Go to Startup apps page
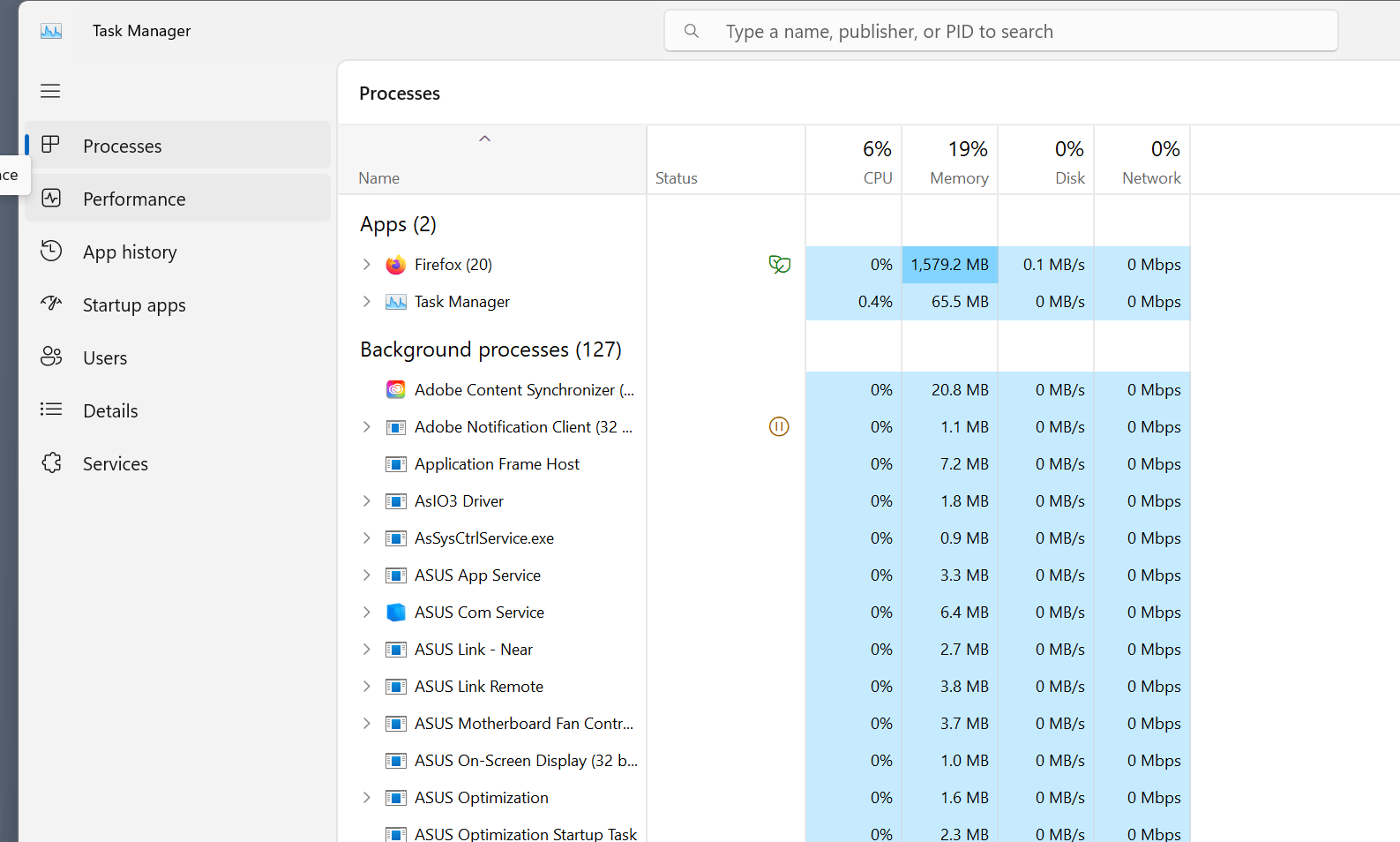Viewport: 1400px width, 842px height. click(178, 304)
